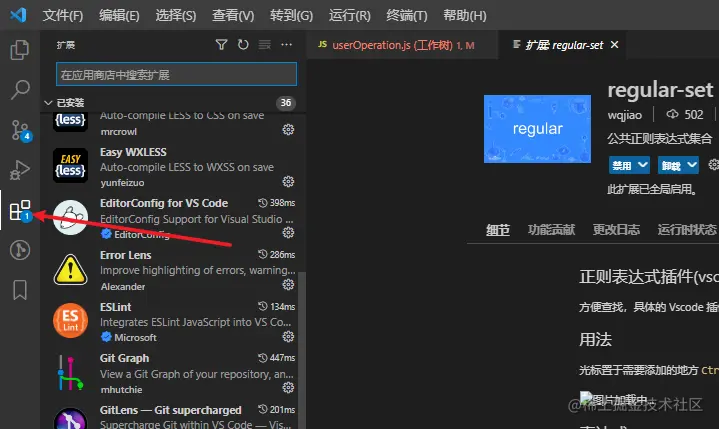Click the regular-set extension logo image

pos(537,129)
